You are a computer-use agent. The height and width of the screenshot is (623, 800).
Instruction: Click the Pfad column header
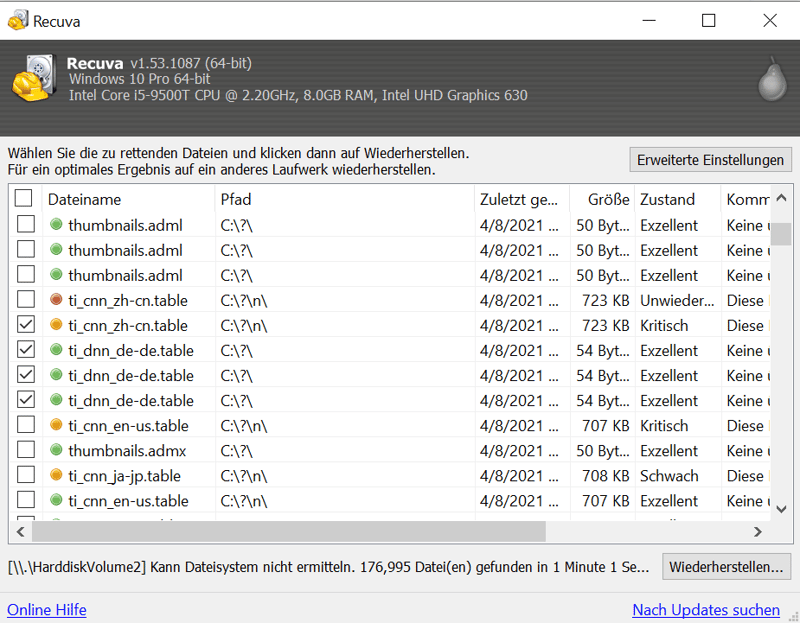[x=343, y=199]
